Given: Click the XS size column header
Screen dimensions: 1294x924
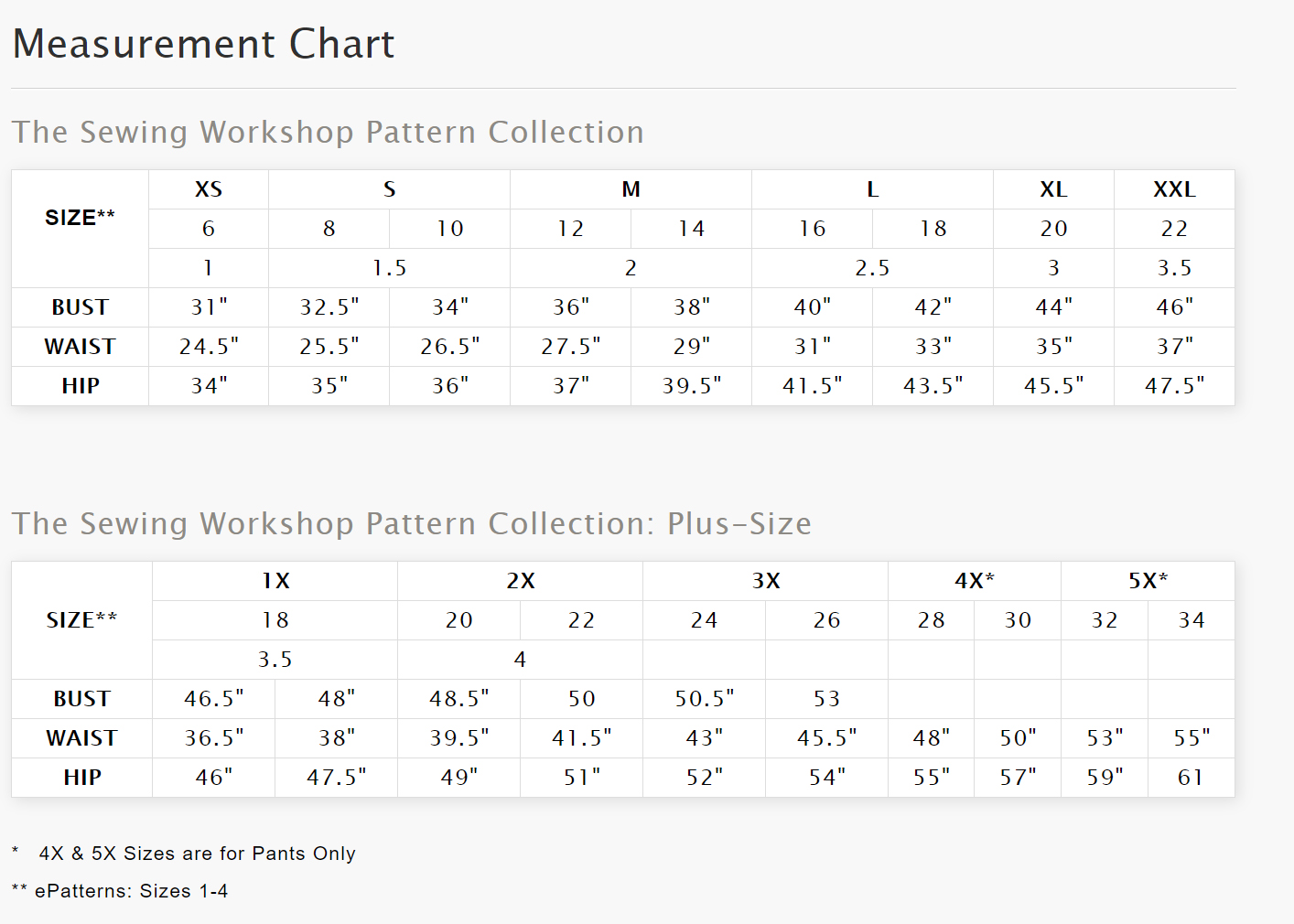Looking at the screenshot, I should [209, 189].
